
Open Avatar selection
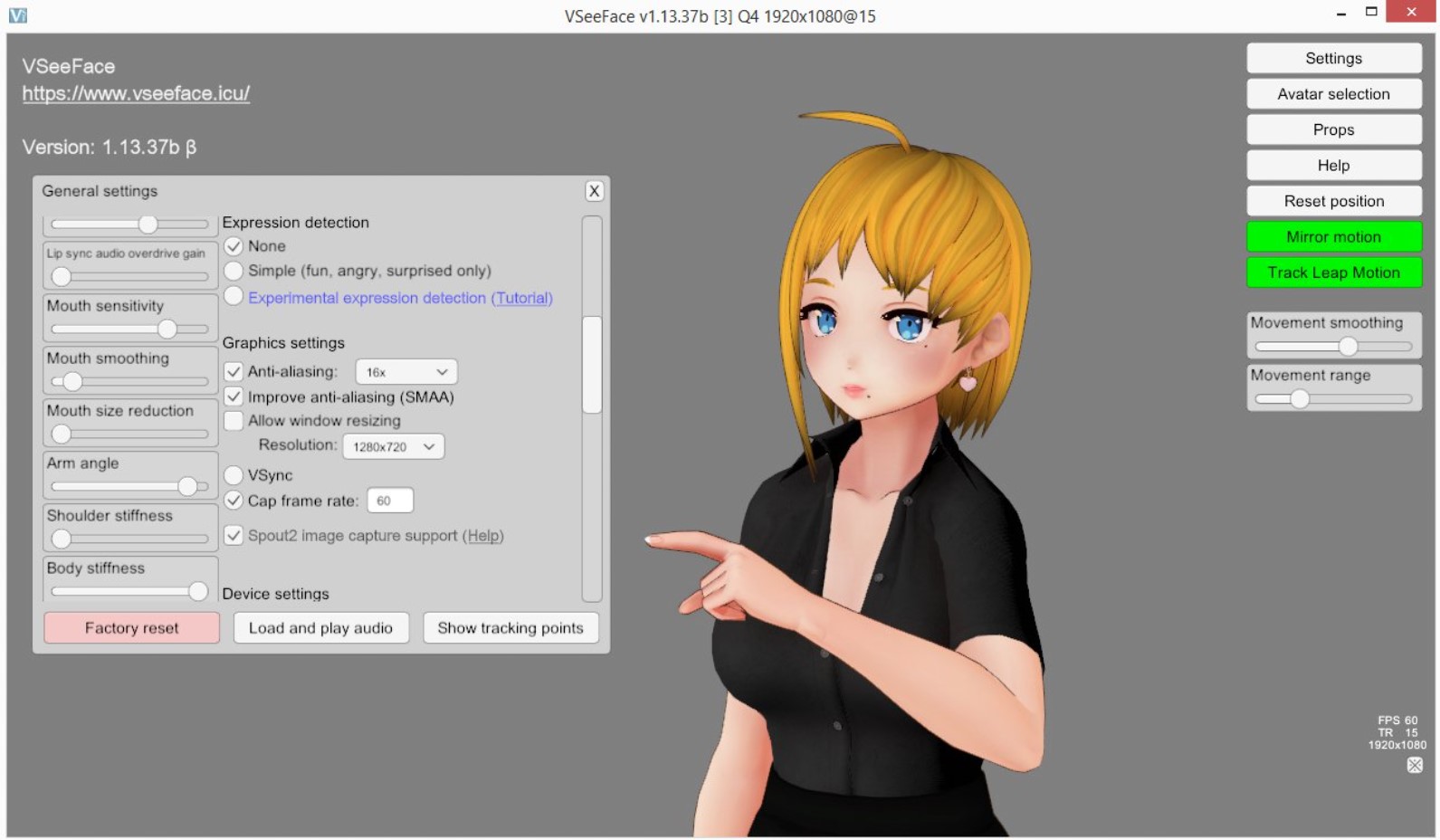tap(1333, 94)
